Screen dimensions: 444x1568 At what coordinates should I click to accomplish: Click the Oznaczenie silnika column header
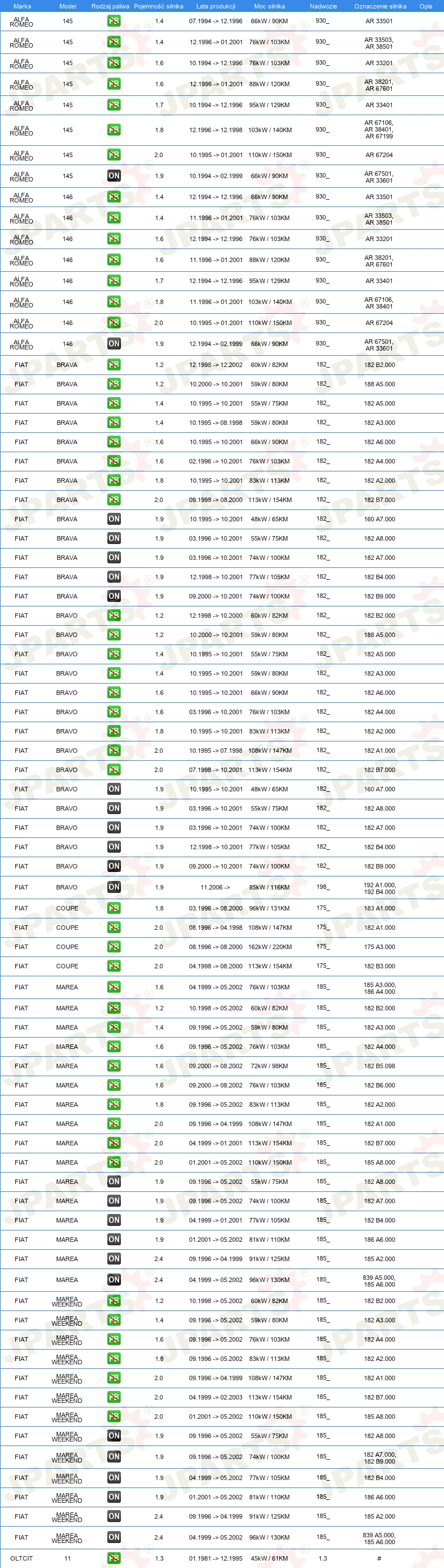tap(380, 6)
